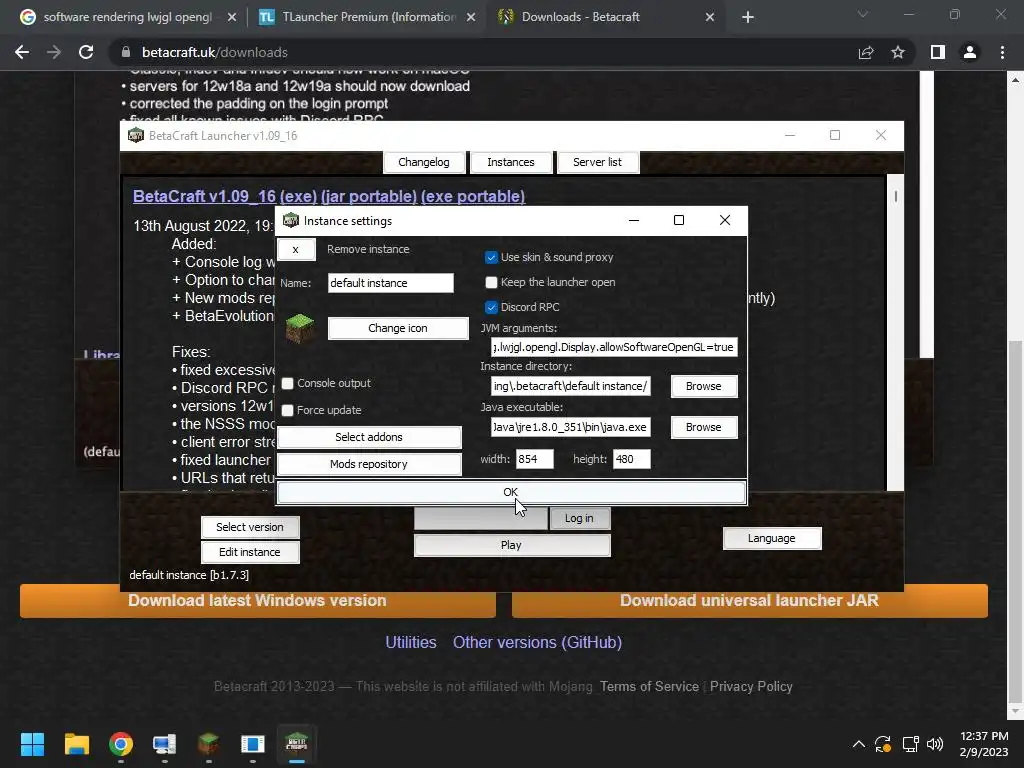Click the Instance settings window title icon
Viewport: 1024px width, 768px height.
click(x=291, y=220)
